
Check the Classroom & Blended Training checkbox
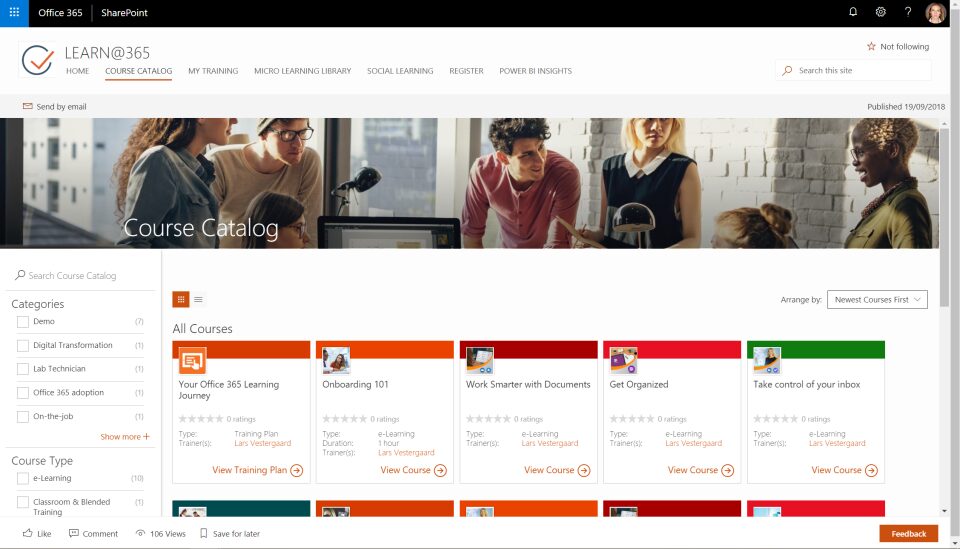[23, 502]
